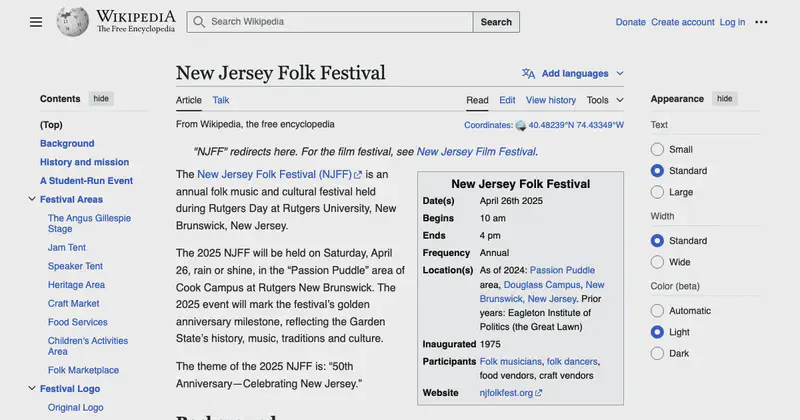800x420 pixels.
Task: Click the magnifying glass search icon
Action: coord(199,22)
